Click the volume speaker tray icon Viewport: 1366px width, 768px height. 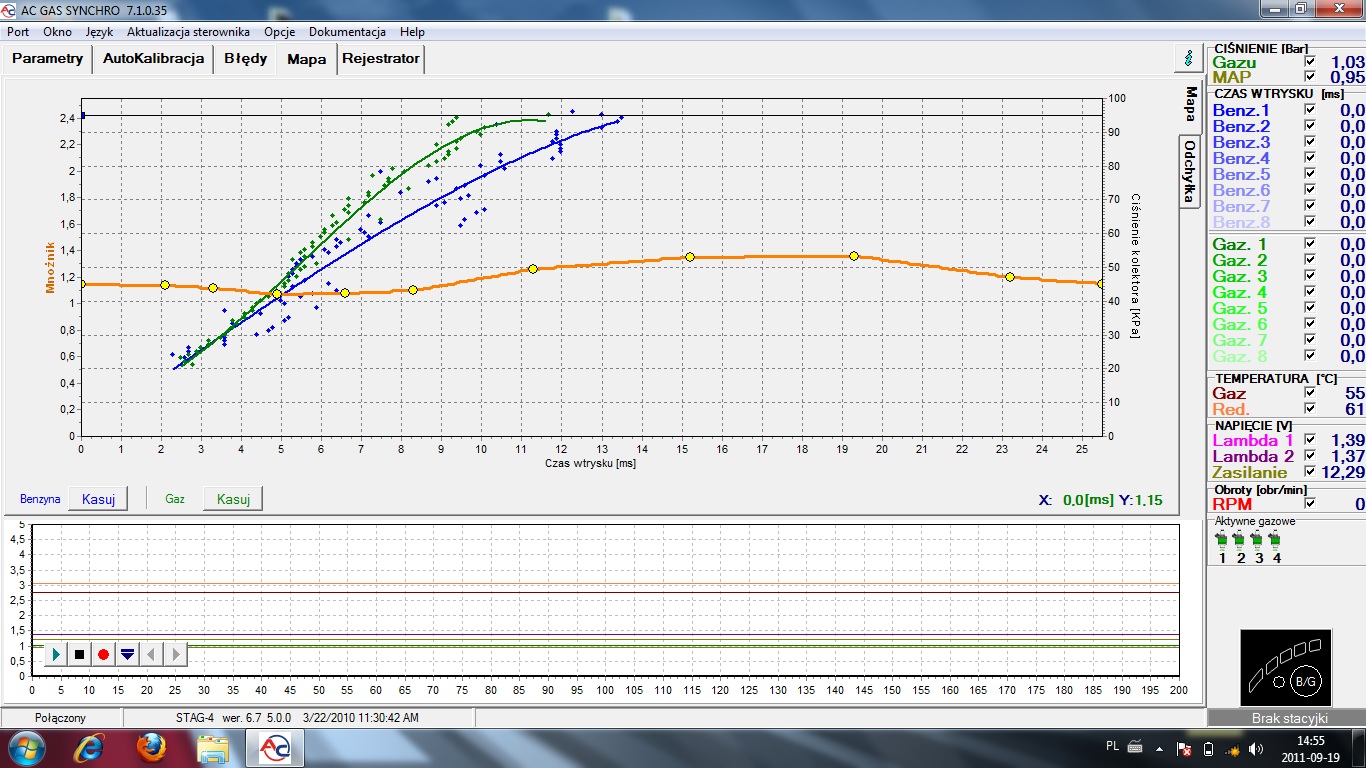point(1256,748)
